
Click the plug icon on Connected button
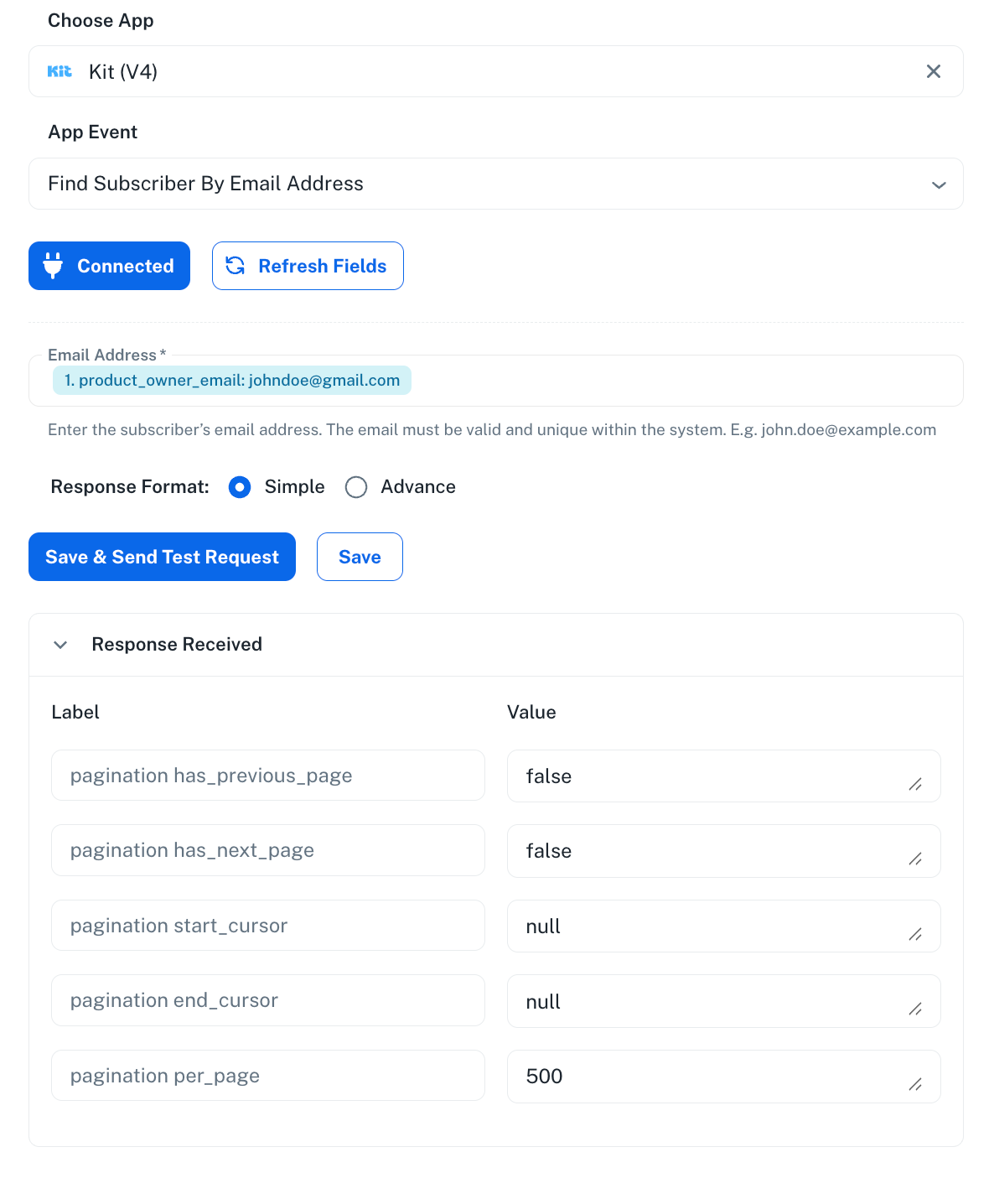tap(53, 266)
